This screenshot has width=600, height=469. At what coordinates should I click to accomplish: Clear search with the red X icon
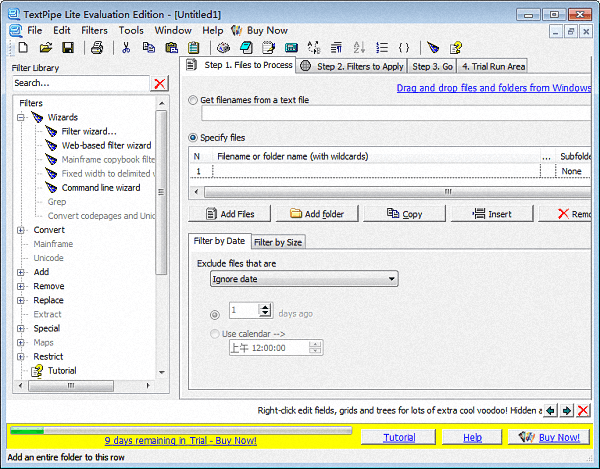[x=160, y=83]
